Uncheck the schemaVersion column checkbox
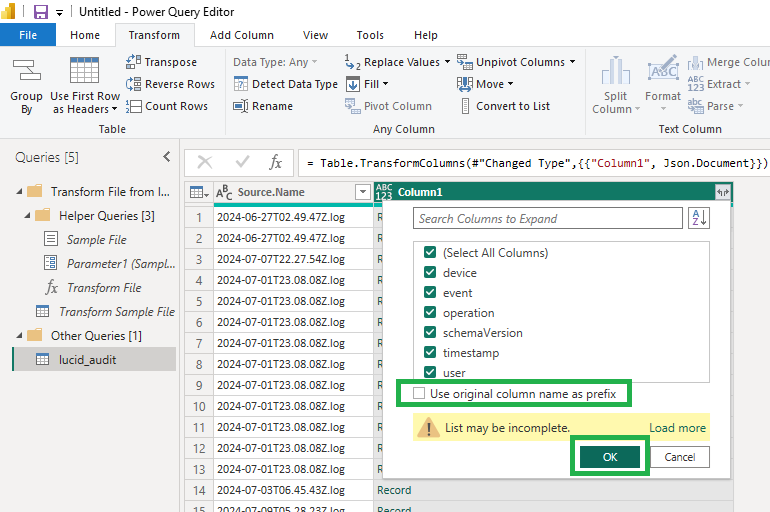The height and width of the screenshot is (512, 770). [x=430, y=332]
